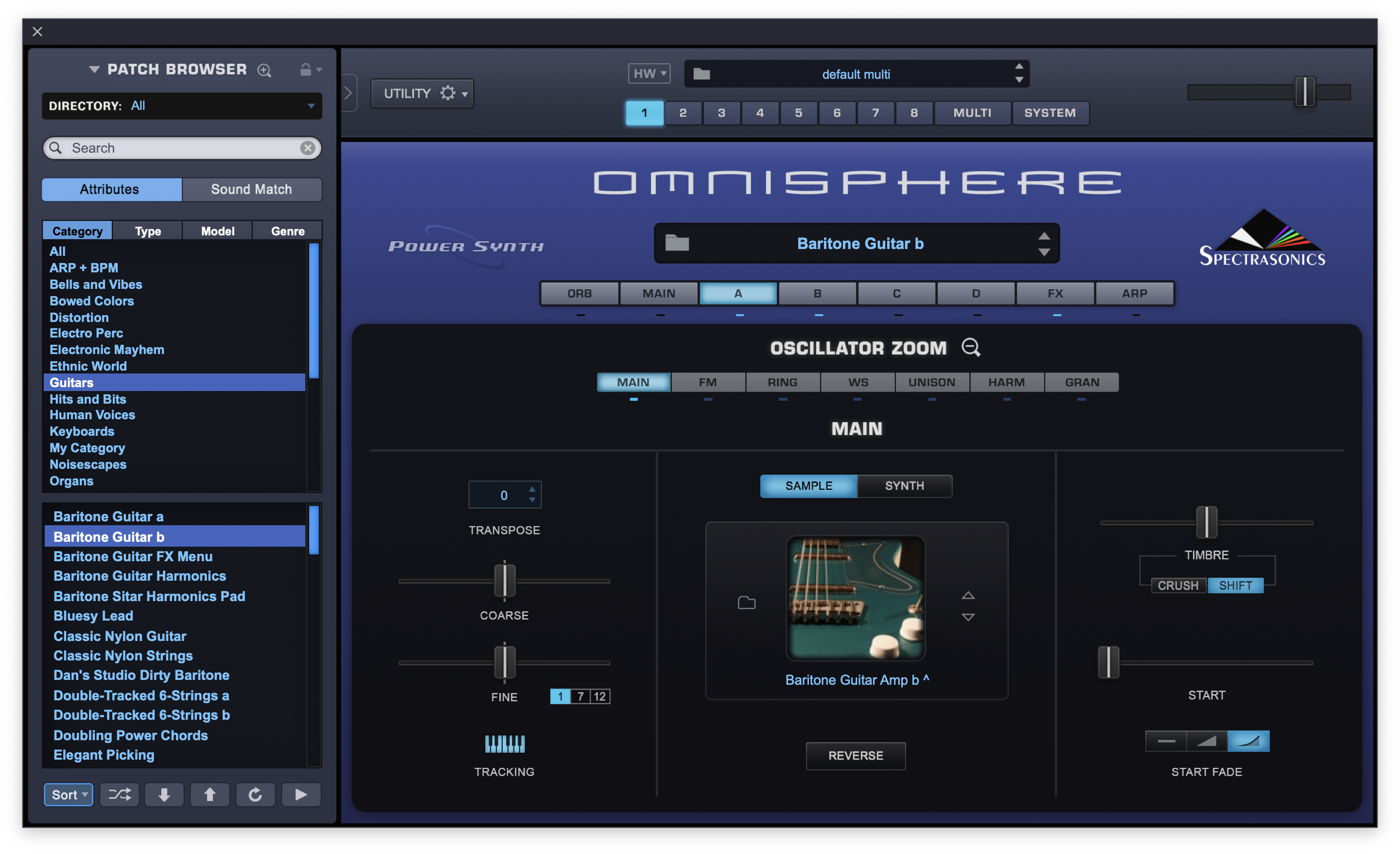The width and height of the screenshot is (1400, 854).
Task: Click the Spectrasonics logo
Action: click(x=1262, y=238)
